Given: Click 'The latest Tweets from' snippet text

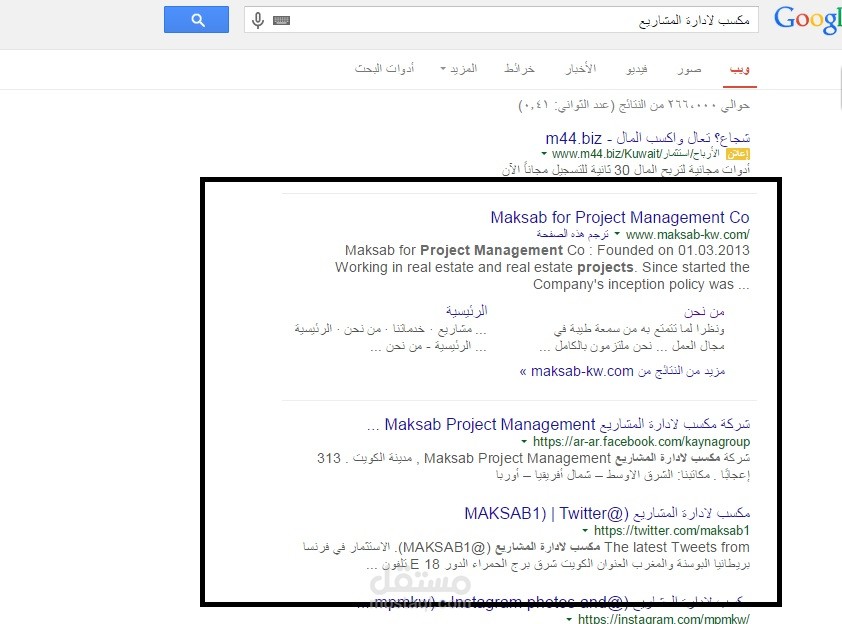Looking at the screenshot, I should click(x=677, y=547).
